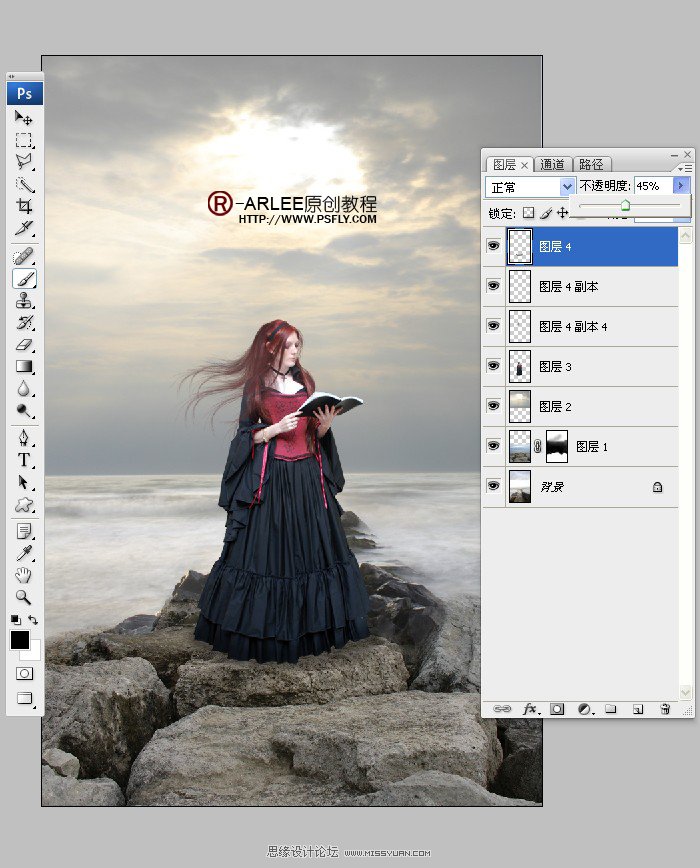Click the mask link icon on 图层 1
Screen dimensions: 700x868
tap(537, 446)
